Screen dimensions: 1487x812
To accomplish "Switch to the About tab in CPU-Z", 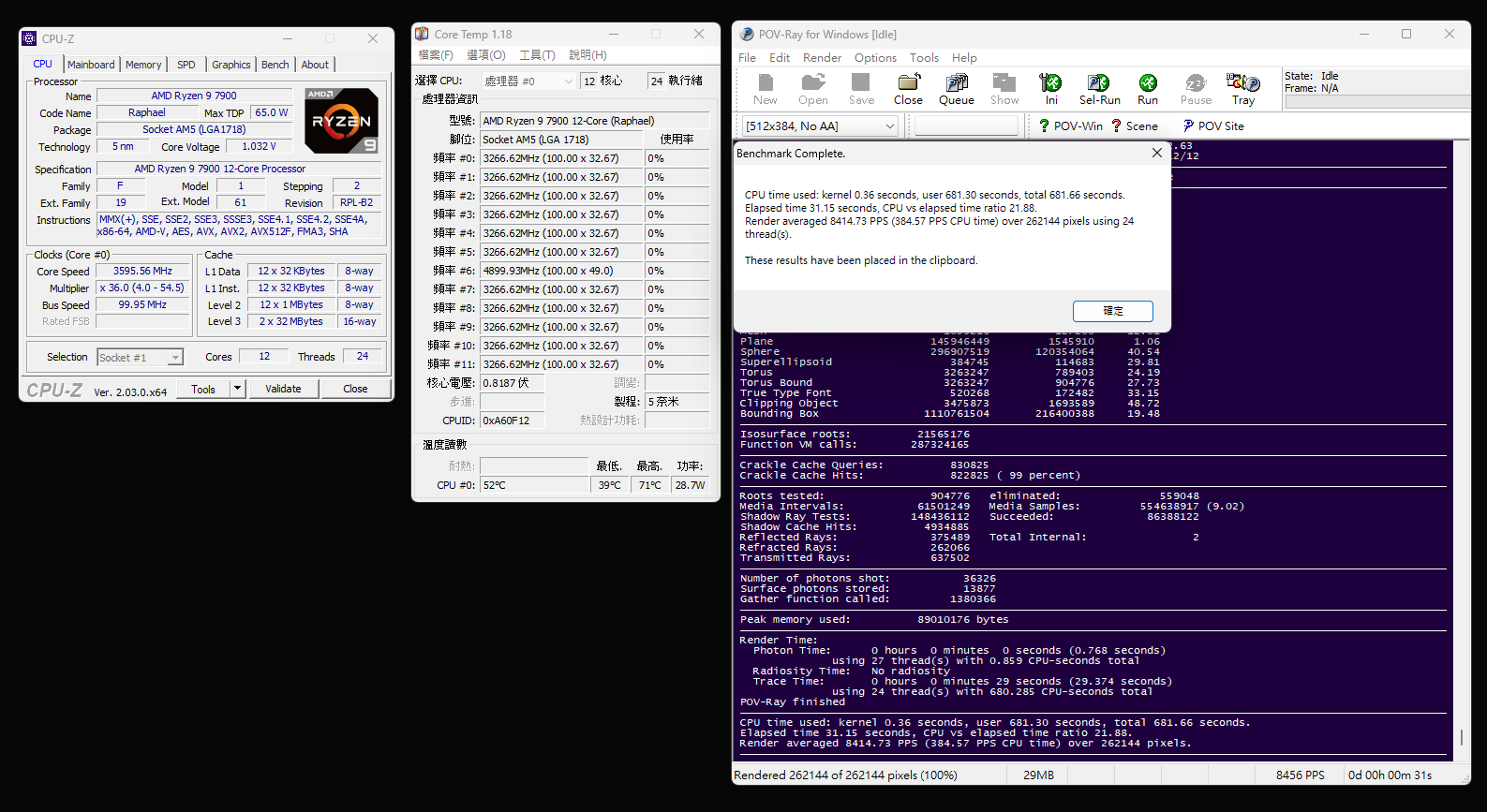I will (x=315, y=65).
